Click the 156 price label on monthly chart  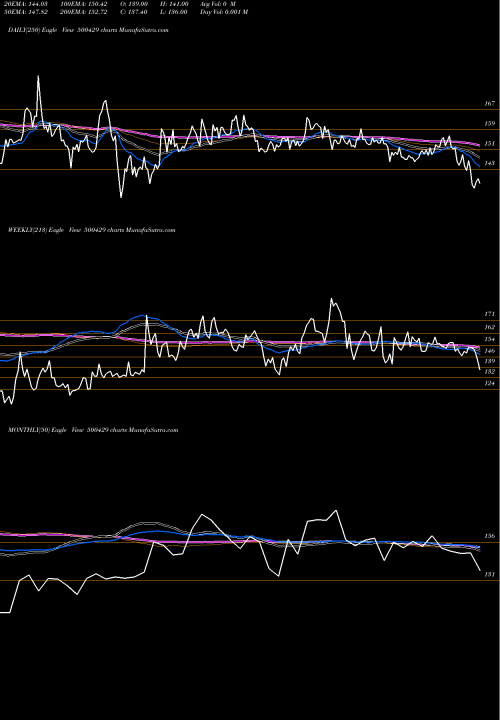(489, 536)
